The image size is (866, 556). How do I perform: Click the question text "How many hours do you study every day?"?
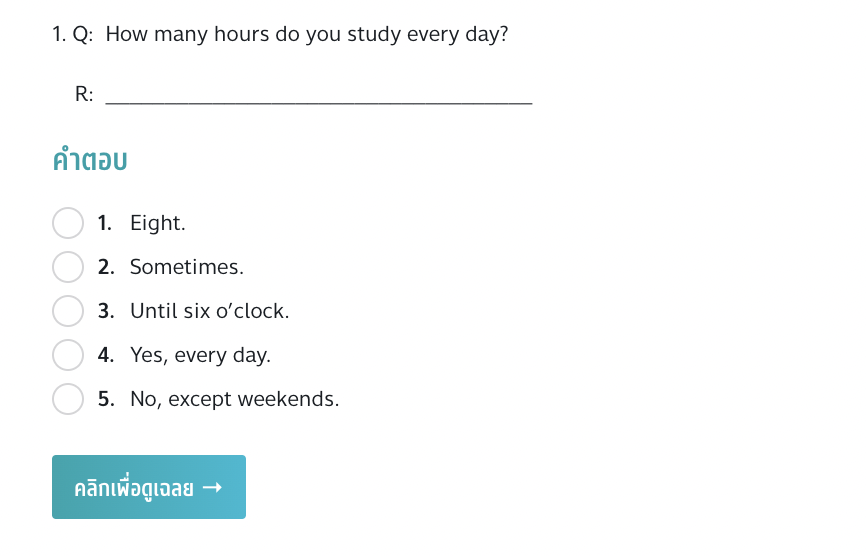tap(307, 34)
